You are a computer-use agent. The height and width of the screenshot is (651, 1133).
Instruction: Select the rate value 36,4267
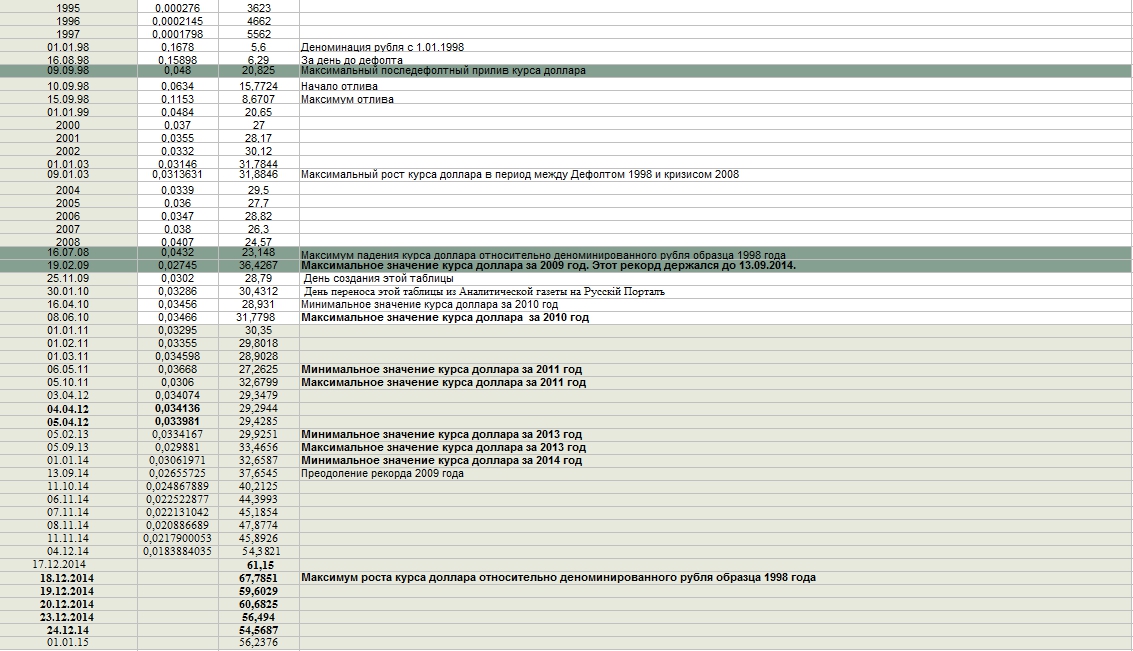[x=258, y=266]
